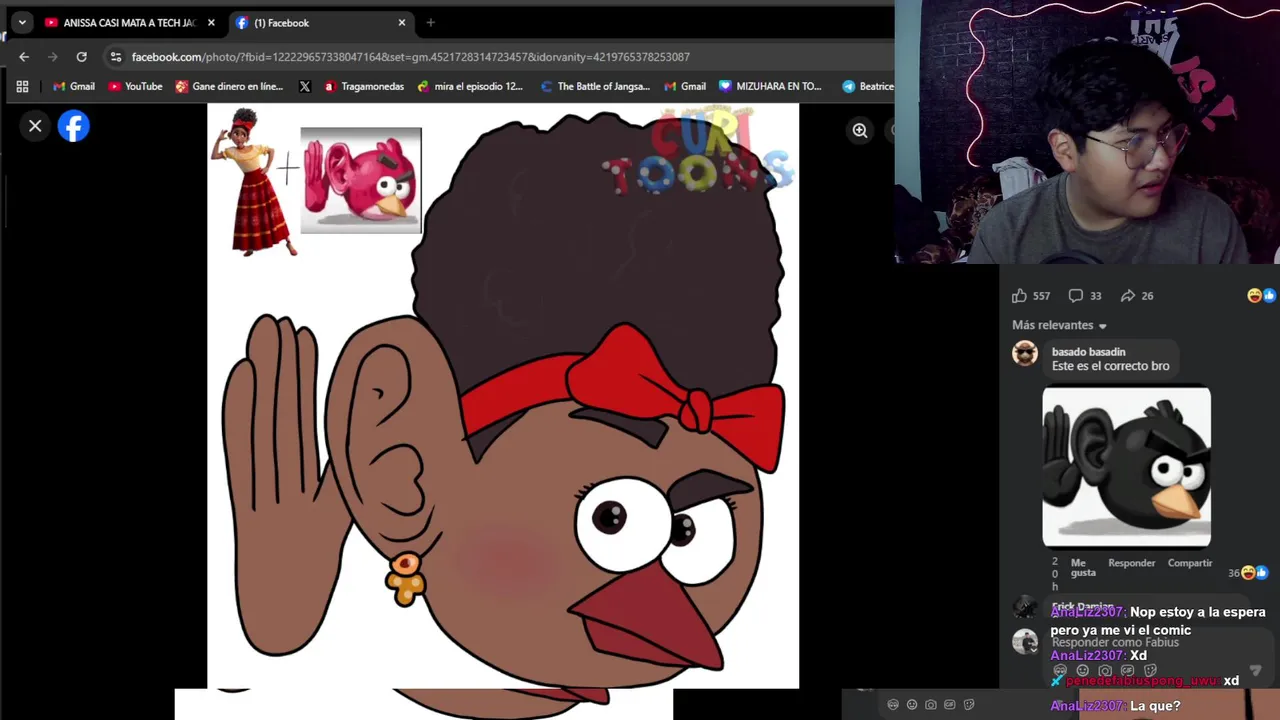Viewport: 1280px width, 720px height.
Task: Click Compartir on basado's comment
Action: 1190,563
